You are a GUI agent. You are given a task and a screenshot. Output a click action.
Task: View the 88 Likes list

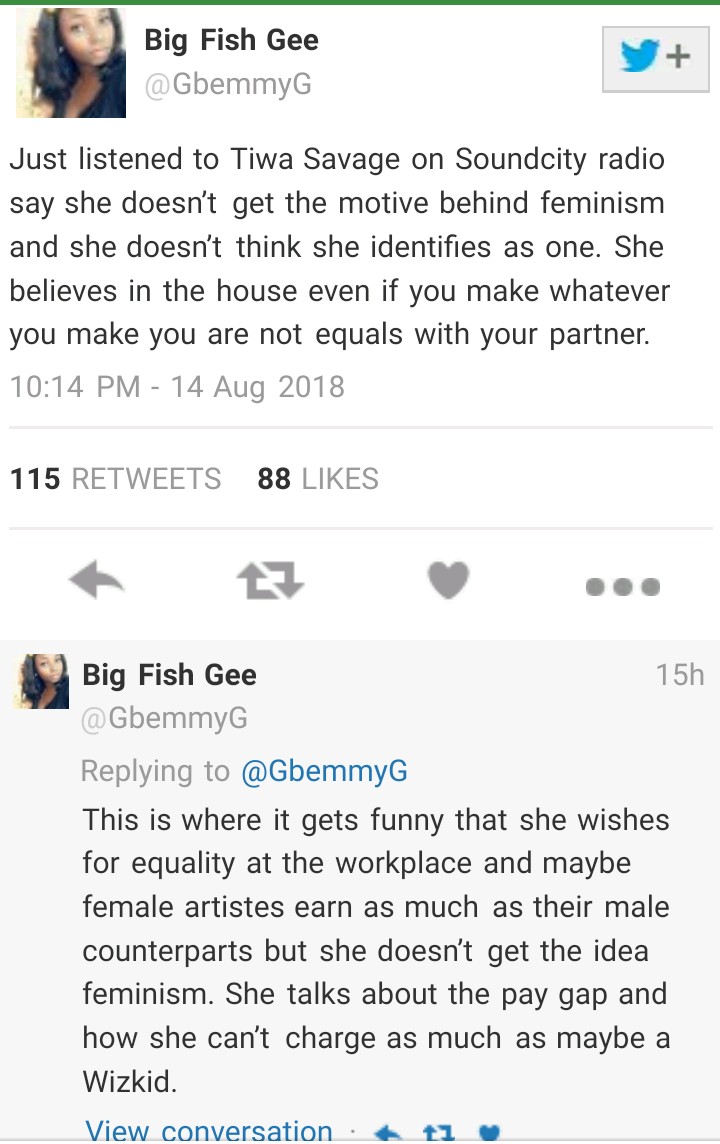[x=318, y=479]
